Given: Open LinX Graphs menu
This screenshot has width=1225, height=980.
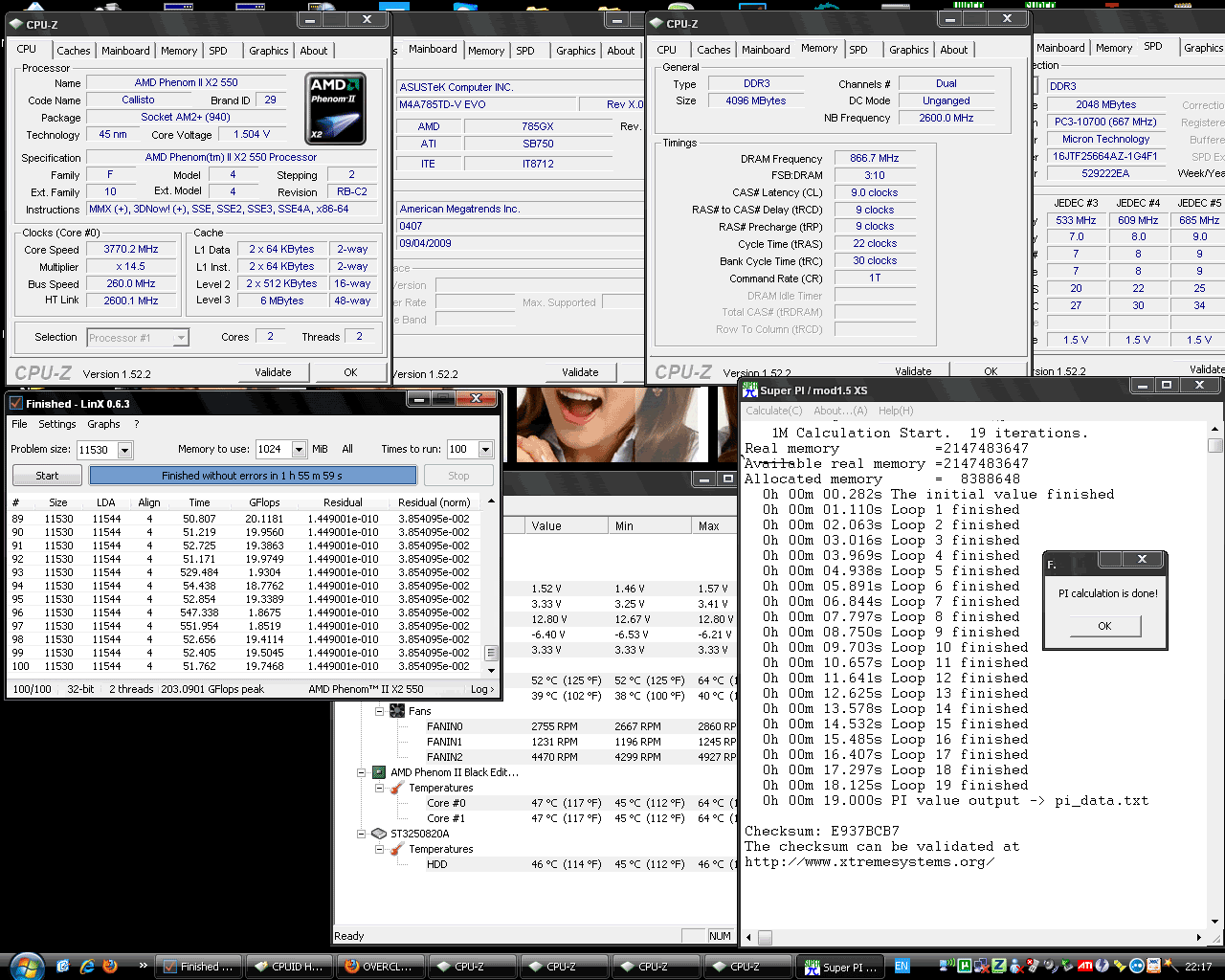Looking at the screenshot, I should pyautogui.click(x=103, y=424).
